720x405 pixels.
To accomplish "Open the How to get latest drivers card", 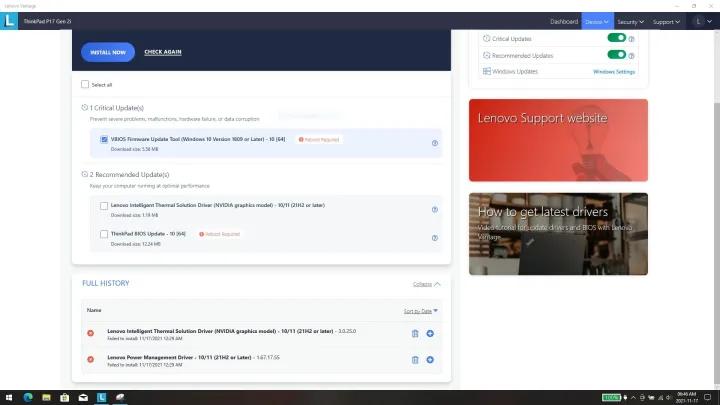I will (x=558, y=234).
